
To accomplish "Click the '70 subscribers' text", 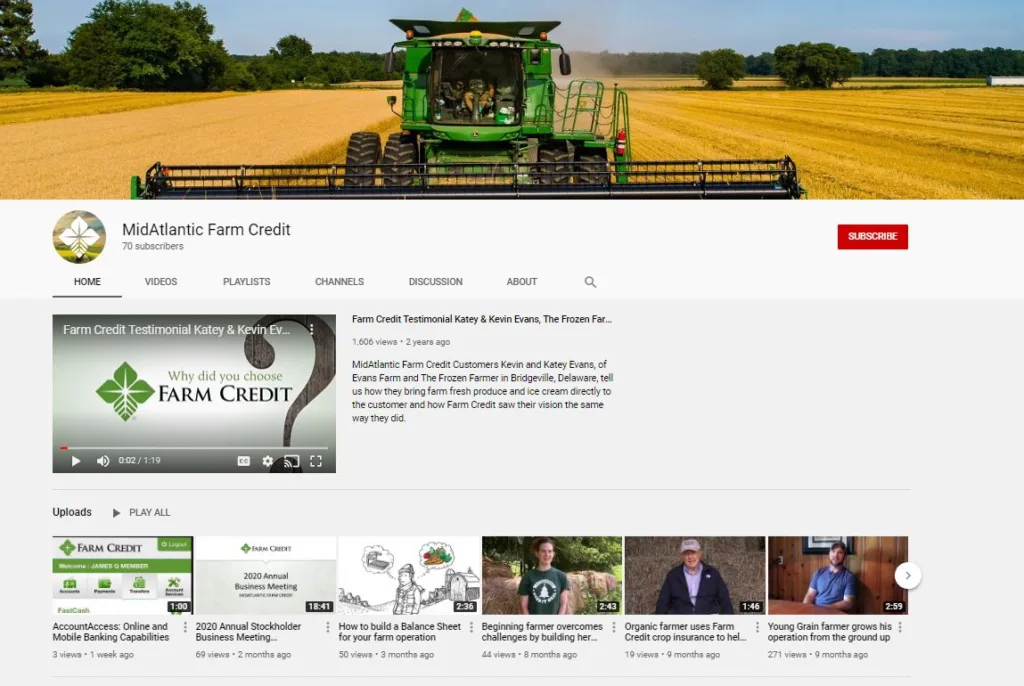I will pyautogui.click(x=153, y=246).
